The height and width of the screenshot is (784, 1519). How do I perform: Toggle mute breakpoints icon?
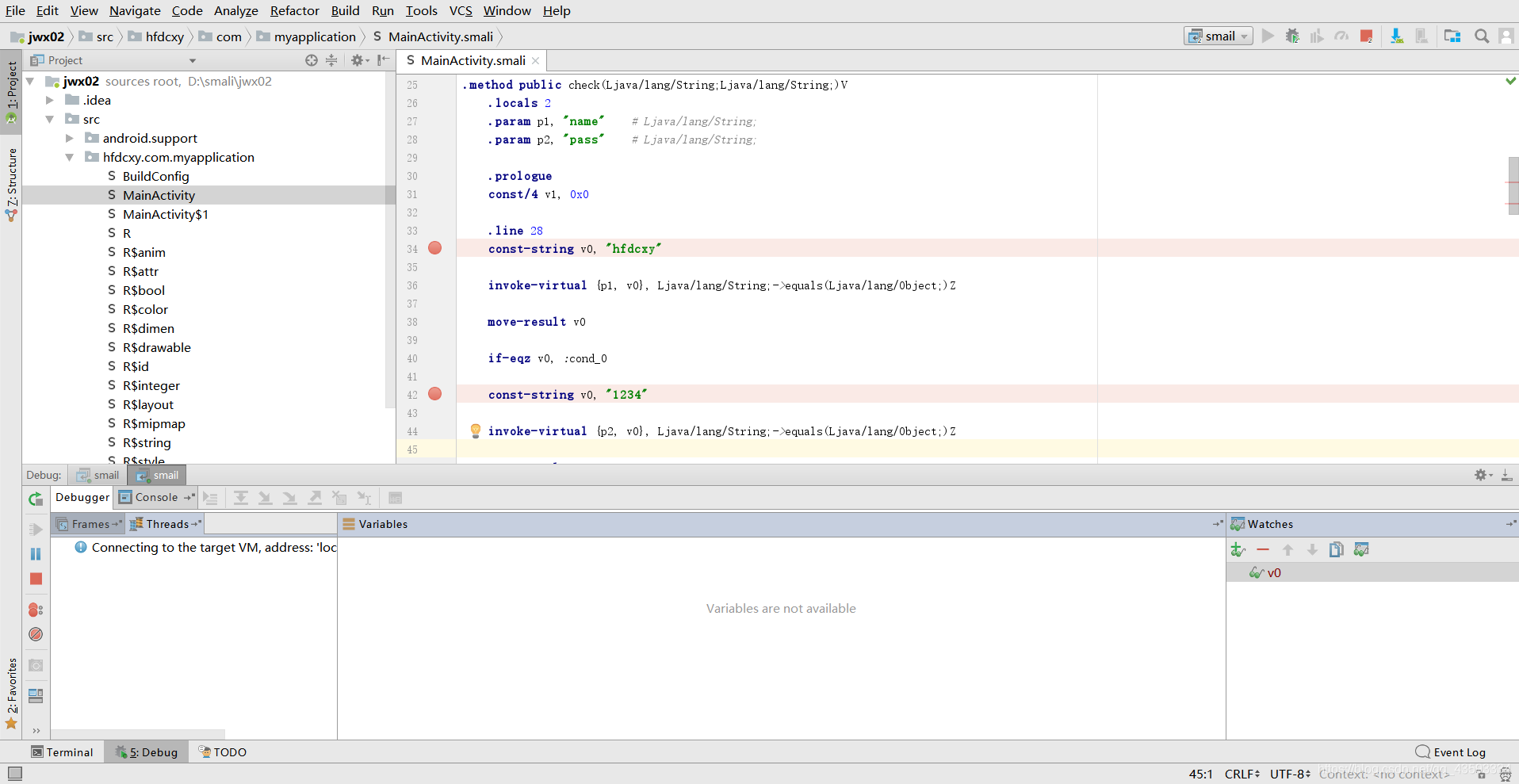pyautogui.click(x=36, y=634)
